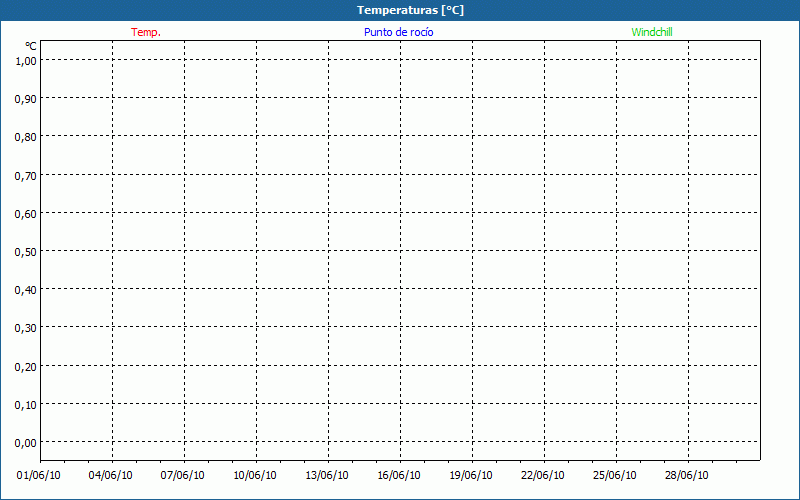This screenshot has width=800, height=500.
Task: Pick the 07/06/10 date marker
Action: pos(183,476)
